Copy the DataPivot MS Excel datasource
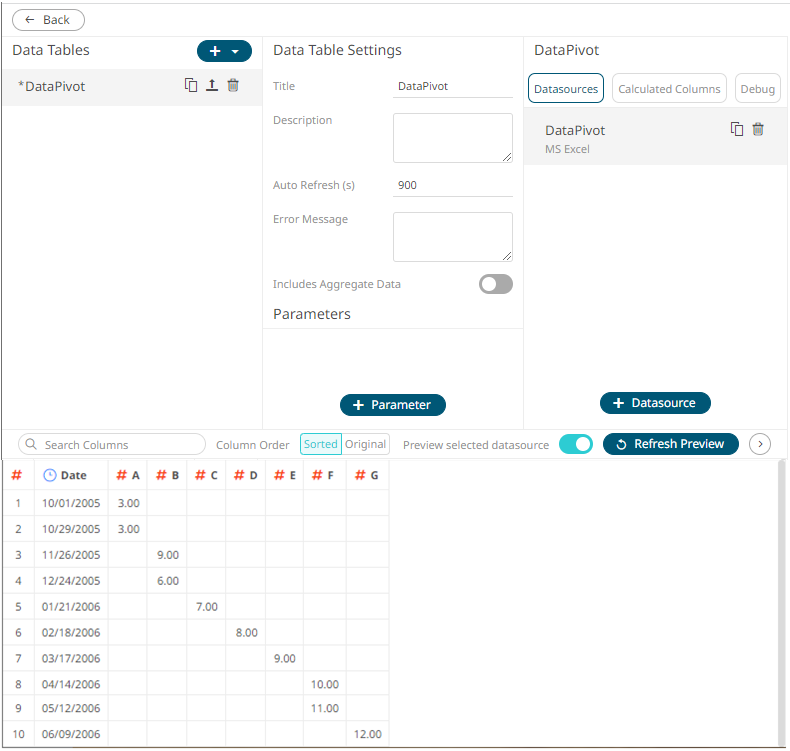The height and width of the screenshot is (751, 790). (x=737, y=129)
